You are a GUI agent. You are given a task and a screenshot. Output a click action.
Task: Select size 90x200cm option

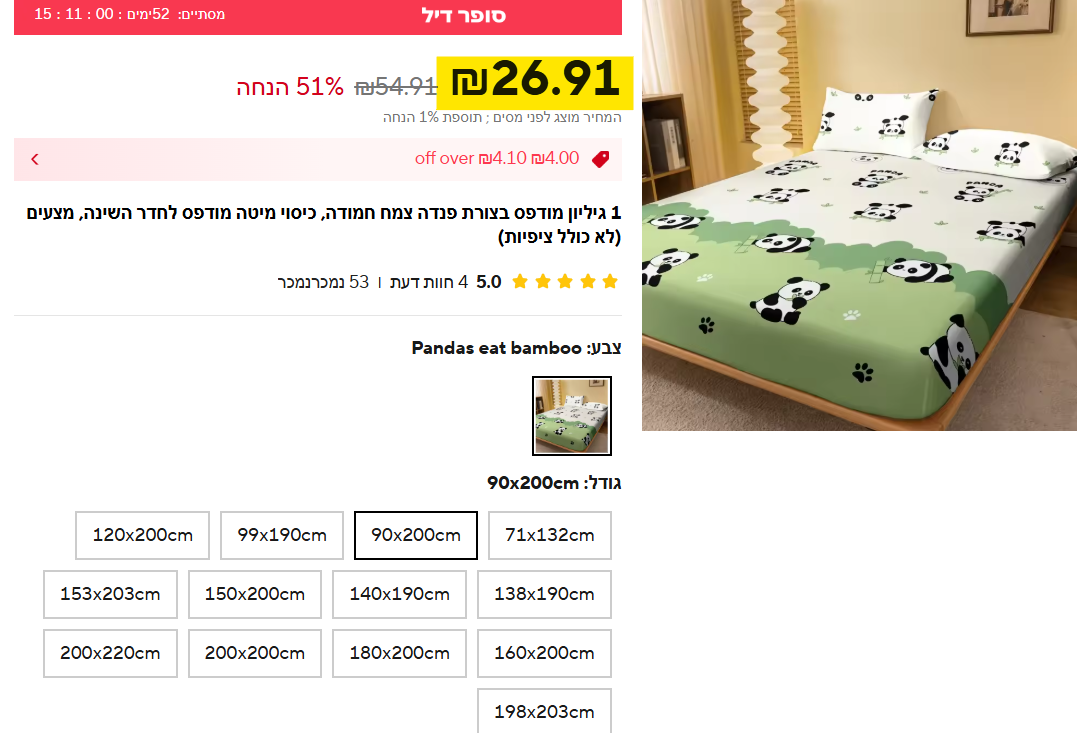416,535
